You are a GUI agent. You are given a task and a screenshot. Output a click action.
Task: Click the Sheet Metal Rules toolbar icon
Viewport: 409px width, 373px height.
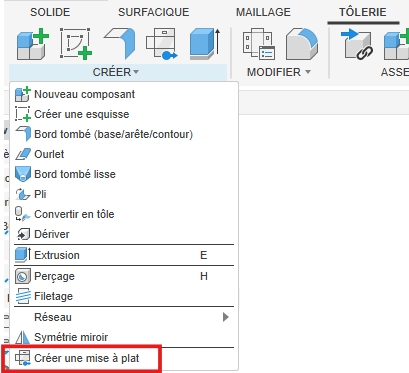(259, 44)
